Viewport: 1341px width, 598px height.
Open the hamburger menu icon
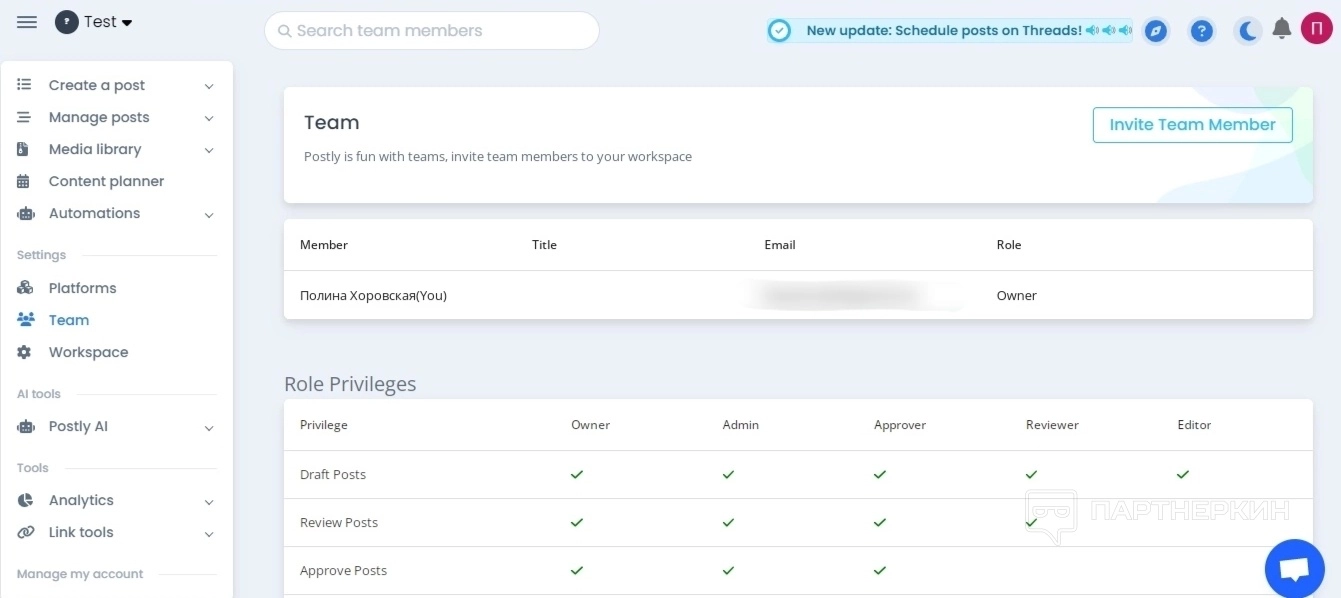click(27, 22)
